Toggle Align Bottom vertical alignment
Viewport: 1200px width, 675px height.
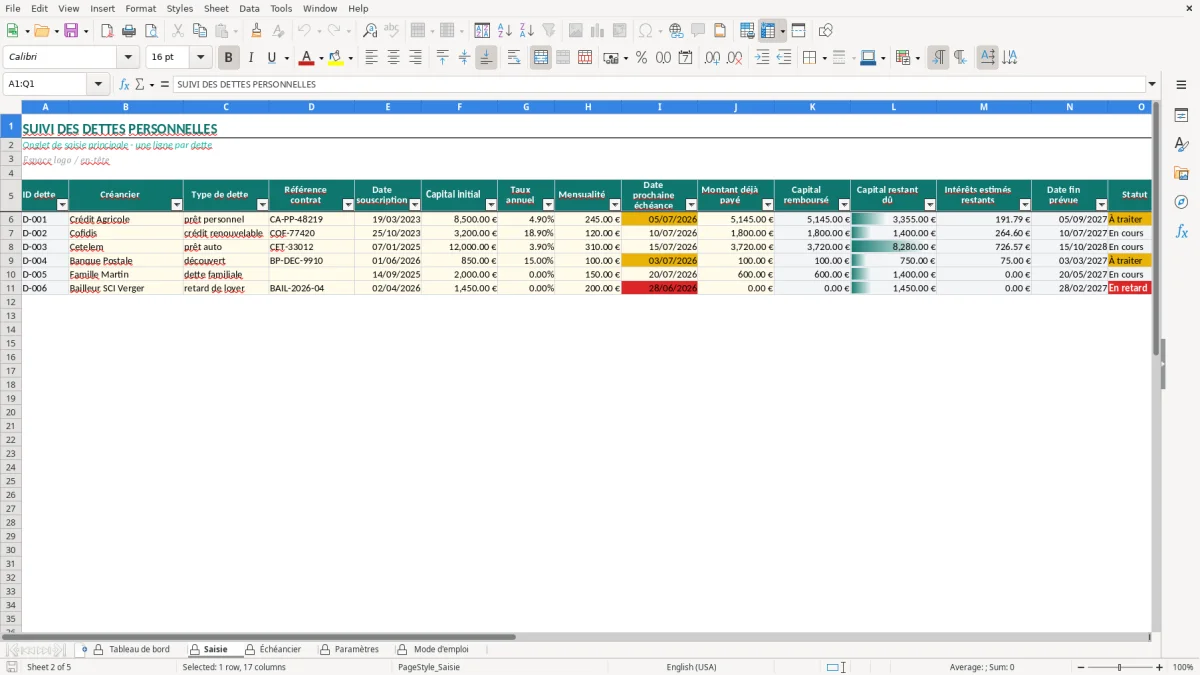pyautogui.click(x=486, y=58)
